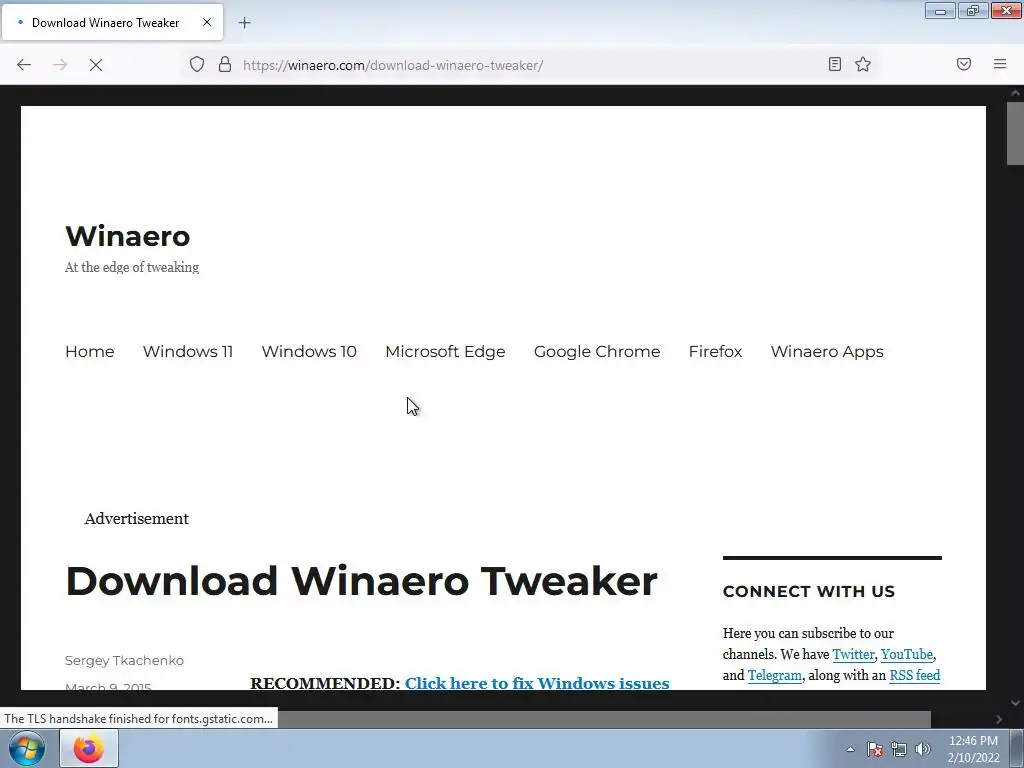Go back to the previous page
Viewport: 1024px width, 768px height.
coord(24,65)
